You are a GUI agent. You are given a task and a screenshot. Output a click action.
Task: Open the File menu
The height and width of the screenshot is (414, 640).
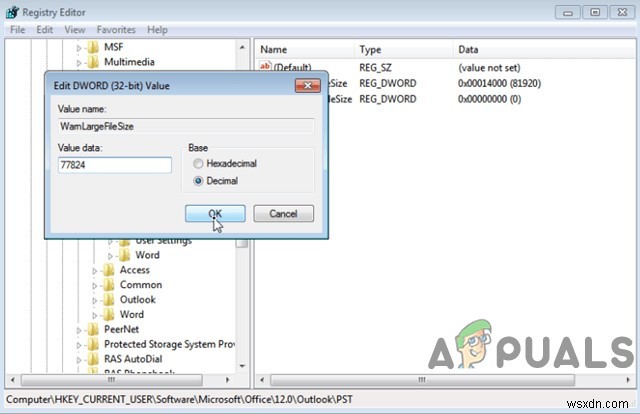tap(18, 30)
